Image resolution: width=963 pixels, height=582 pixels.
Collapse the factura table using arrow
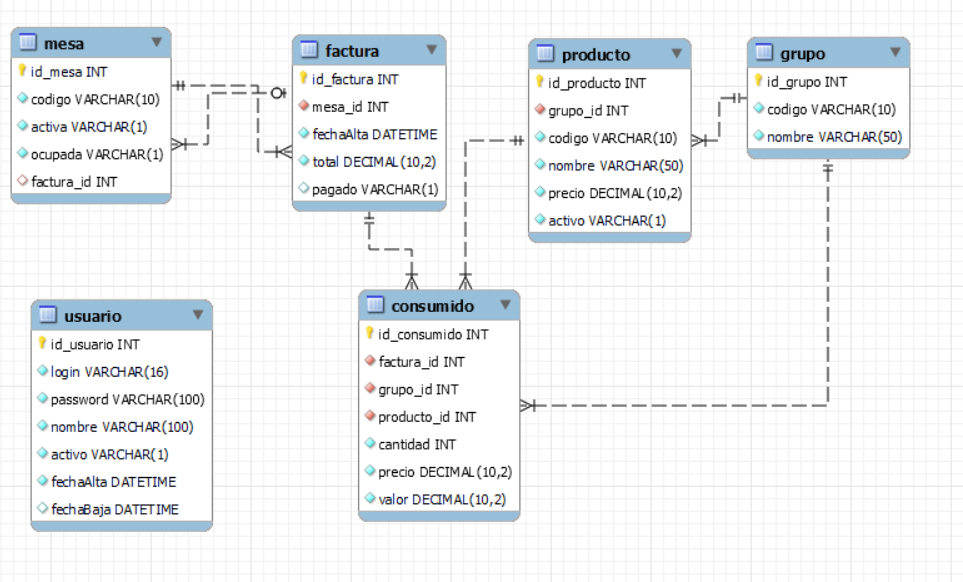pos(431,49)
